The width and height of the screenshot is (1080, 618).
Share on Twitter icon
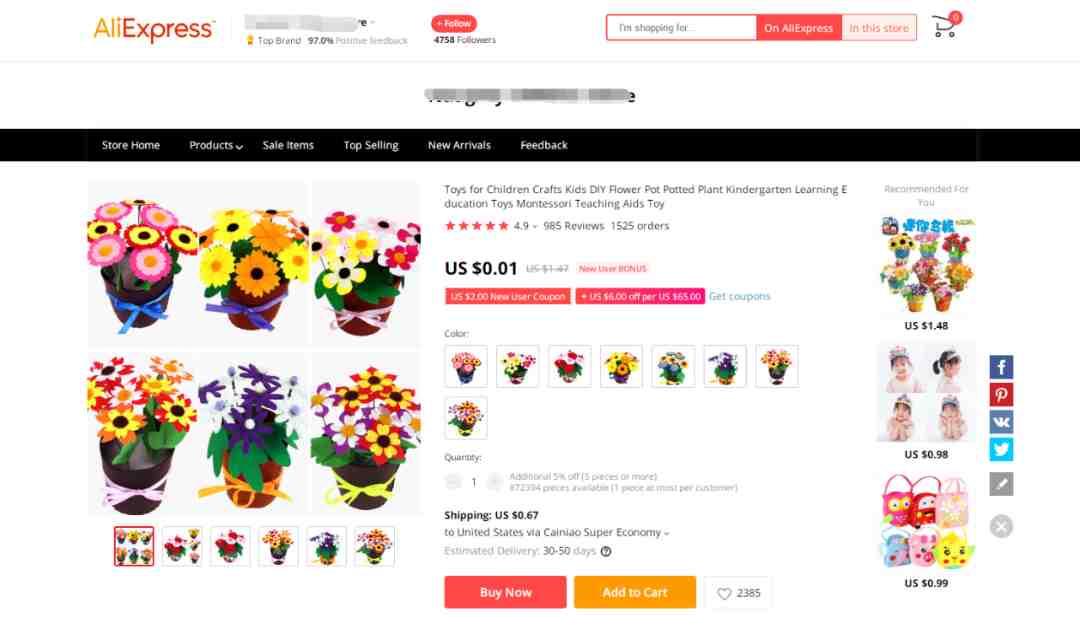coord(1001,449)
